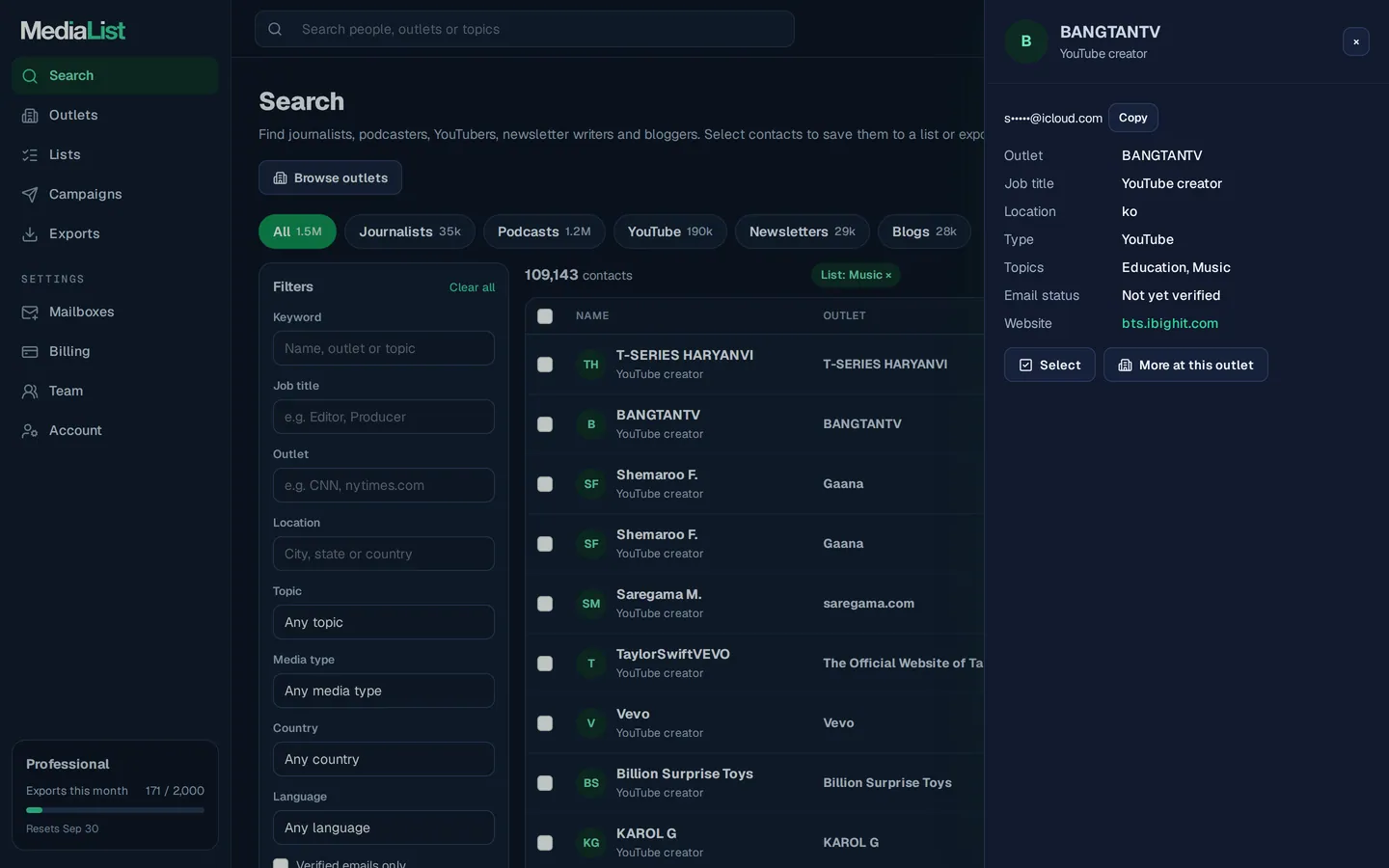
Task: Click the Vevo avatar badge
Action: click(x=591, y=723)
